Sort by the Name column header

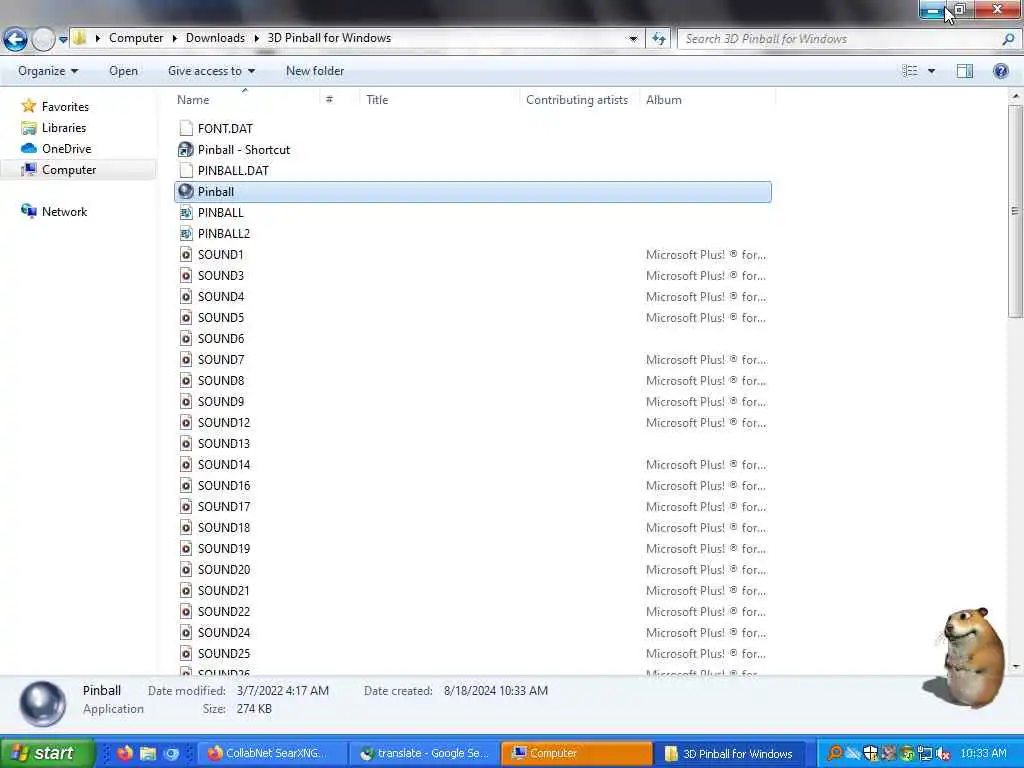(248, 100)
